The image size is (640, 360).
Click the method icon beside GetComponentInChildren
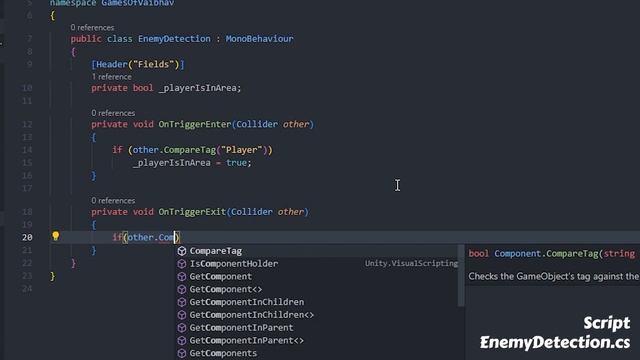tap(182, 302)
